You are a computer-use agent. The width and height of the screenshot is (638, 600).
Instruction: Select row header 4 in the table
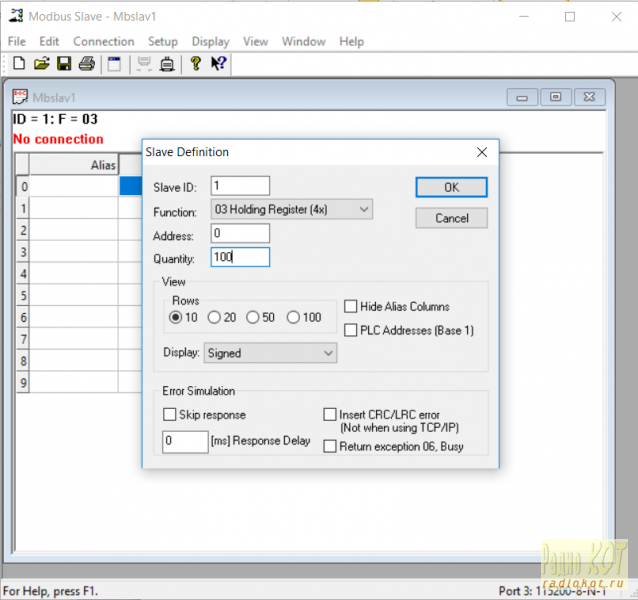(x=23, y=274)
